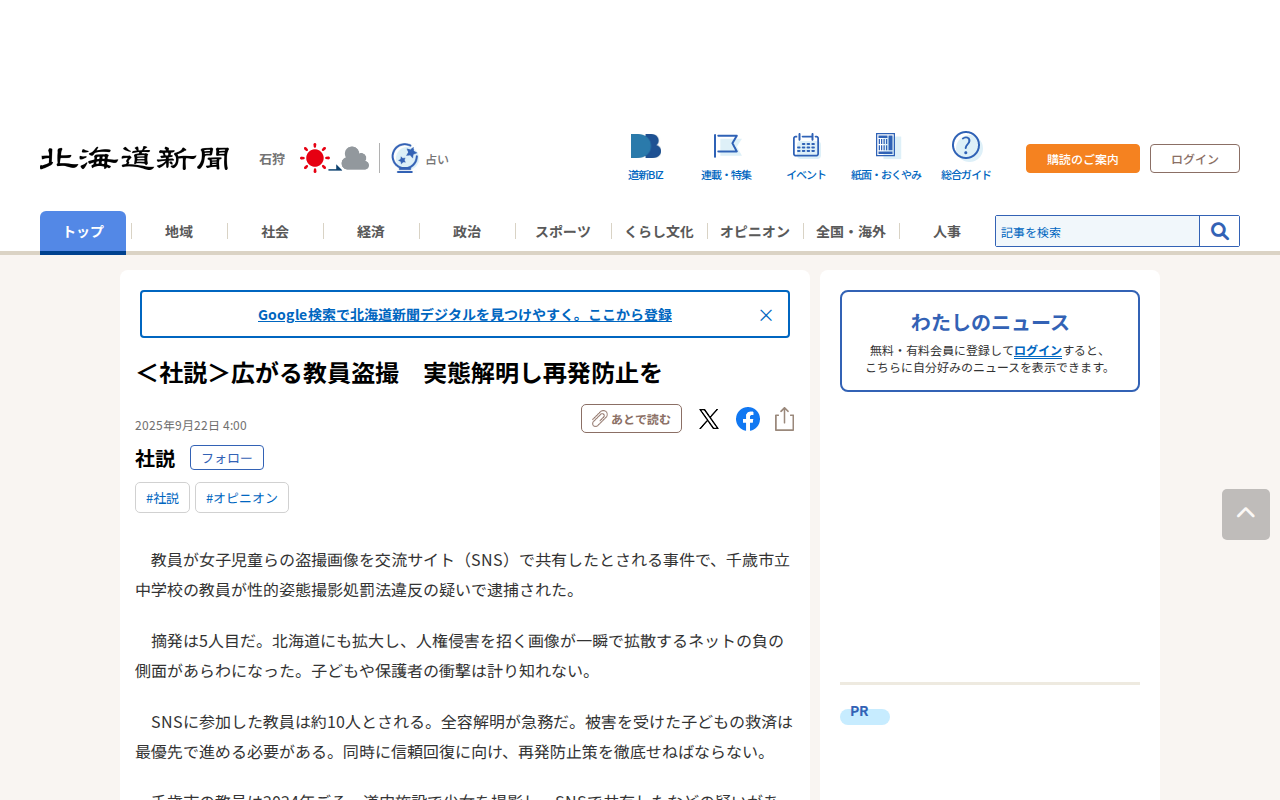Select the スポーツ navigation tab
Screen dimensions: 1280x800
(x=563, y=232)
